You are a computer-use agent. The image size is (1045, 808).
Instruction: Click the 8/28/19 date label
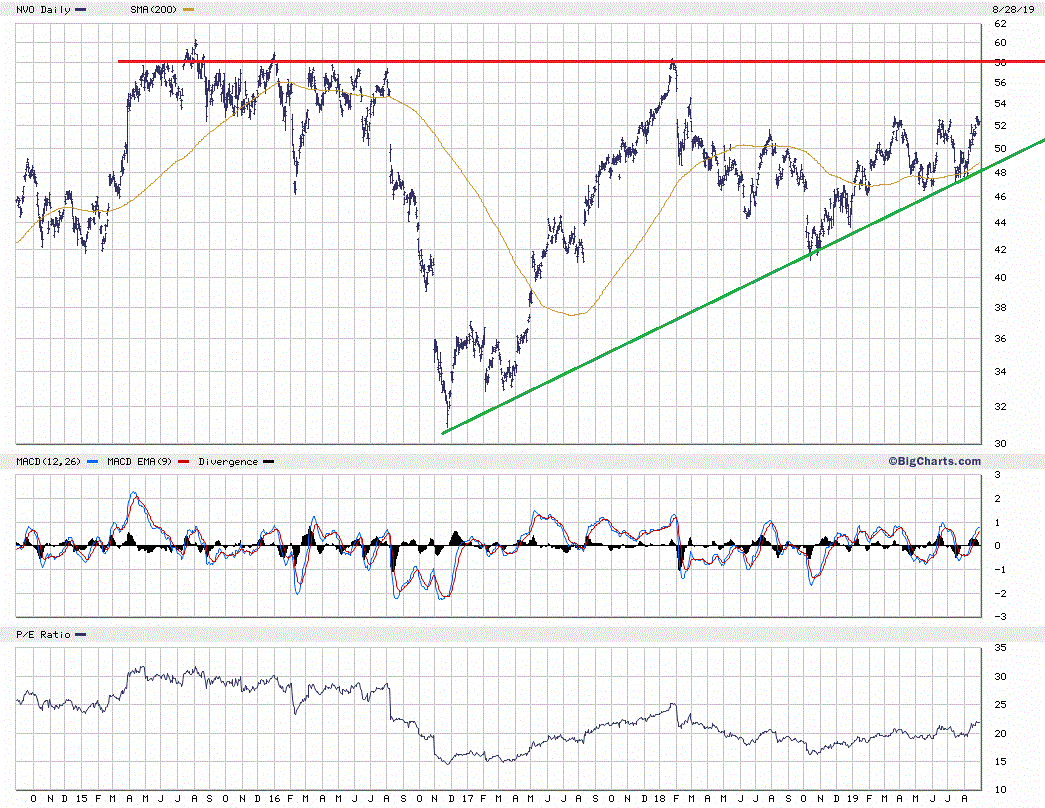coord(1013,9)
